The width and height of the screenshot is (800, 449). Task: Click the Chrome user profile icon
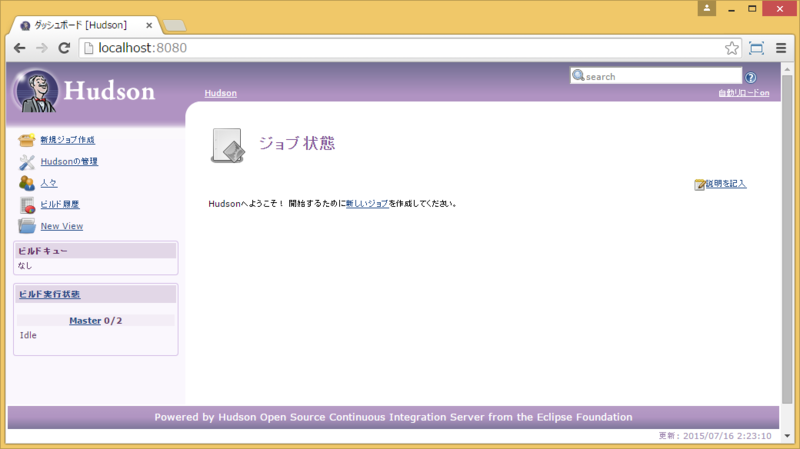(x=707, y=8)
